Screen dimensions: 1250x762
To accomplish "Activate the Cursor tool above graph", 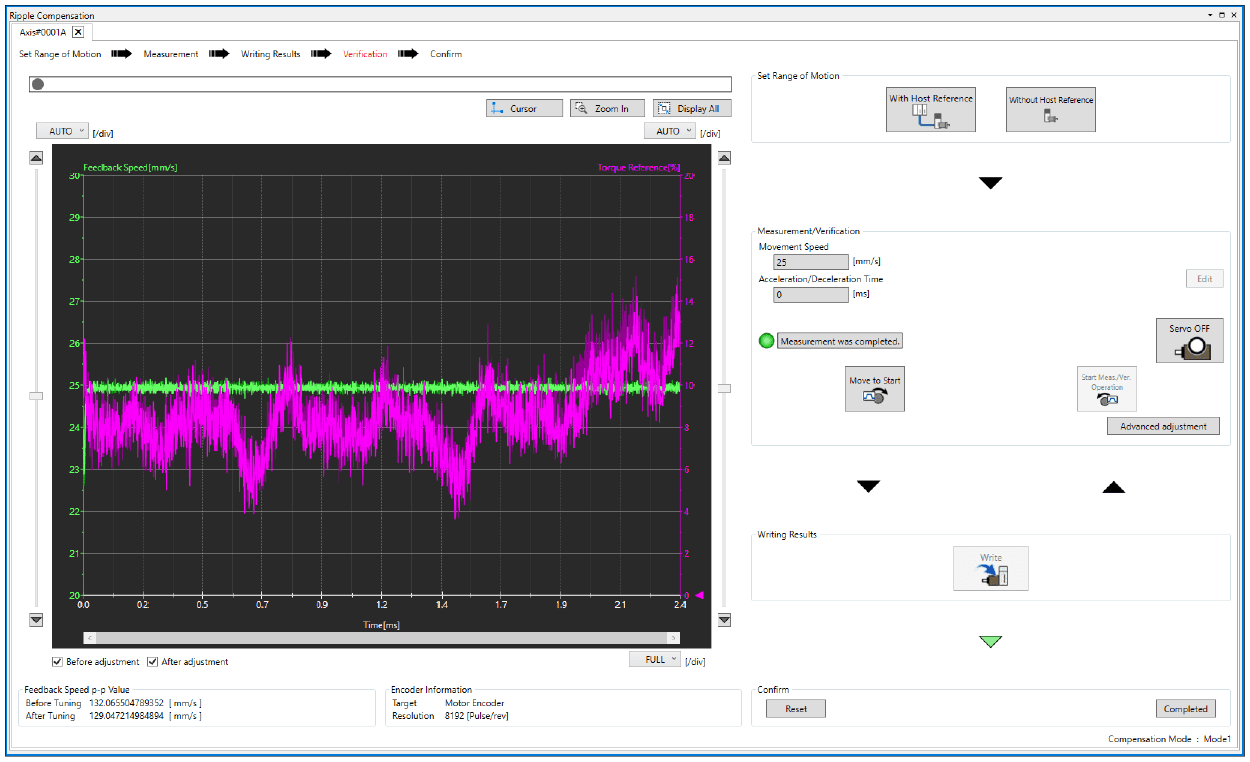I will pos(524,108).
